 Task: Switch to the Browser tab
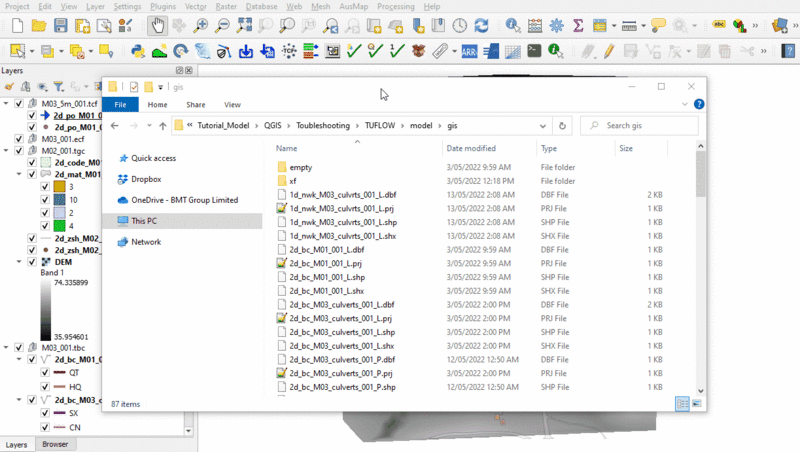(x=55, y=444)
